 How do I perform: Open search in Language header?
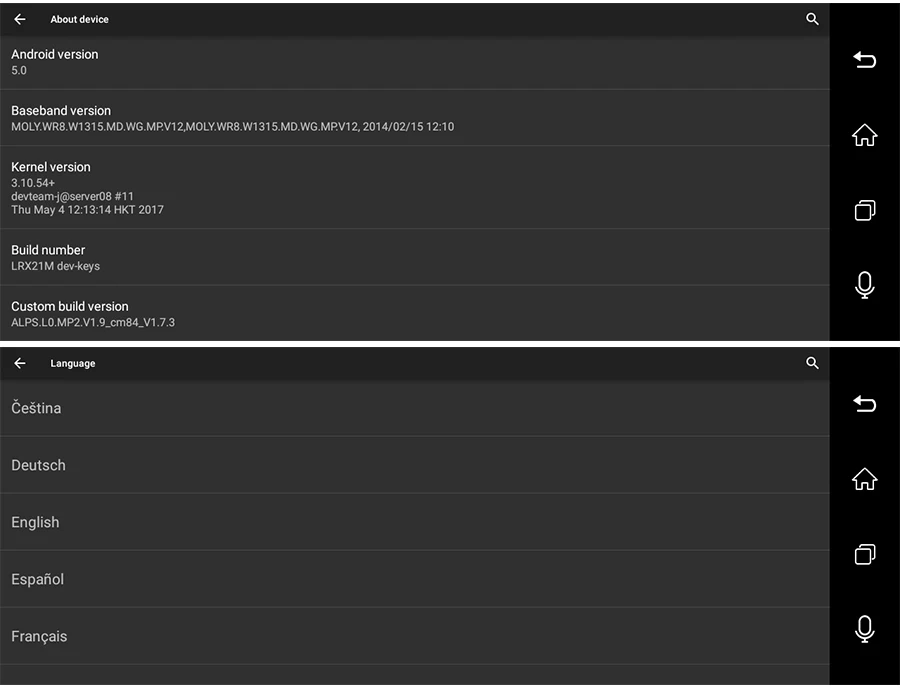(812, 363)
